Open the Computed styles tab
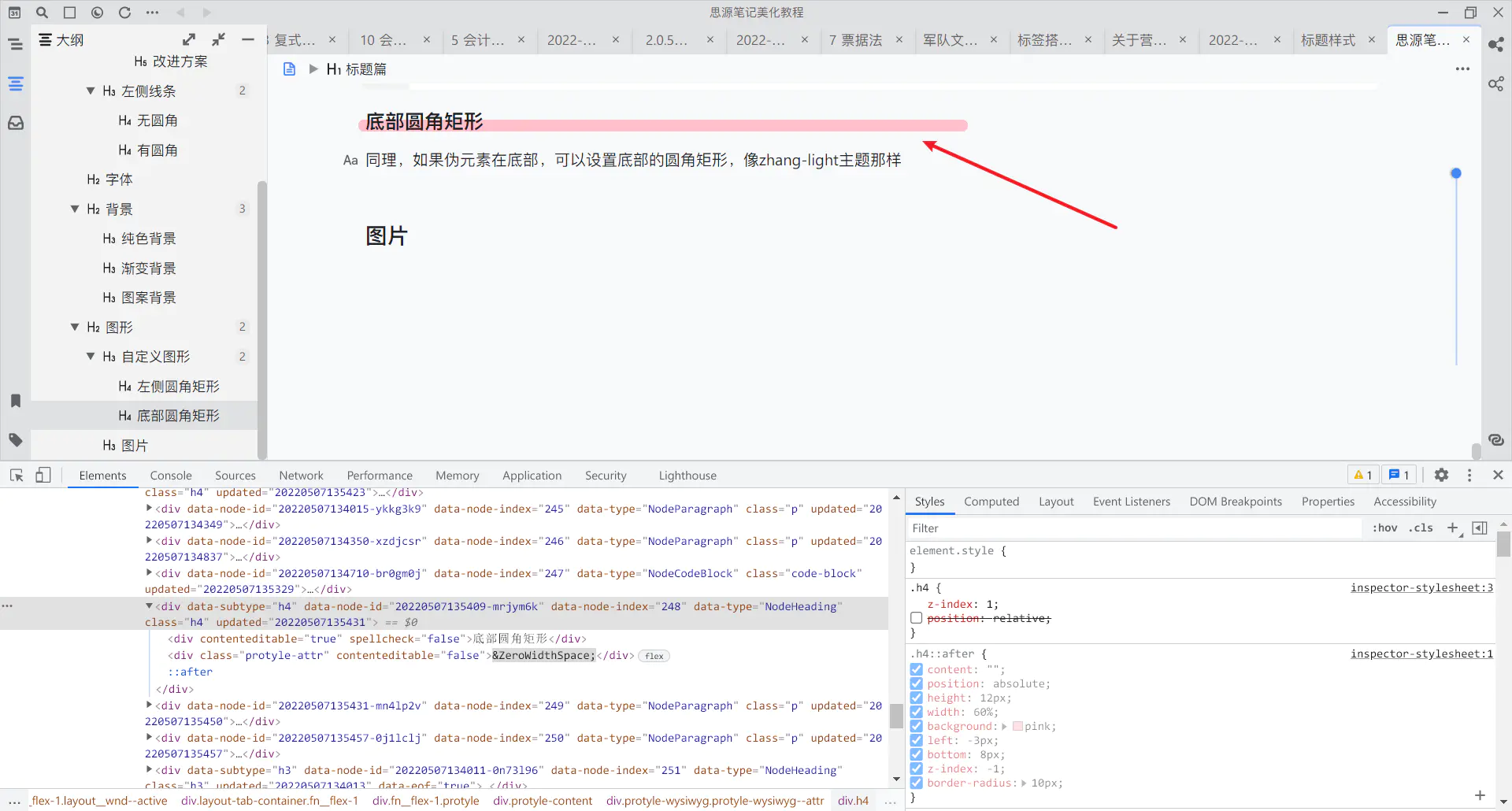The image size is (1512, 811). [991, 502]
